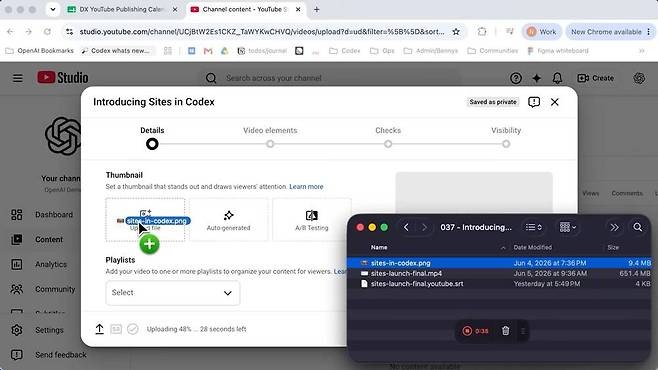Click the OpenAI channel avatar in sidebar
Screen dimensions: 658x370
pos(63,136)
